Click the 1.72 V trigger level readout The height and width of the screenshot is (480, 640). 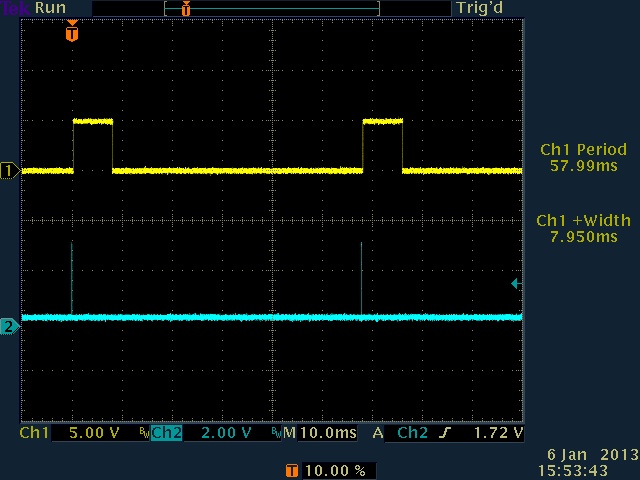click(x=498, y=433)
